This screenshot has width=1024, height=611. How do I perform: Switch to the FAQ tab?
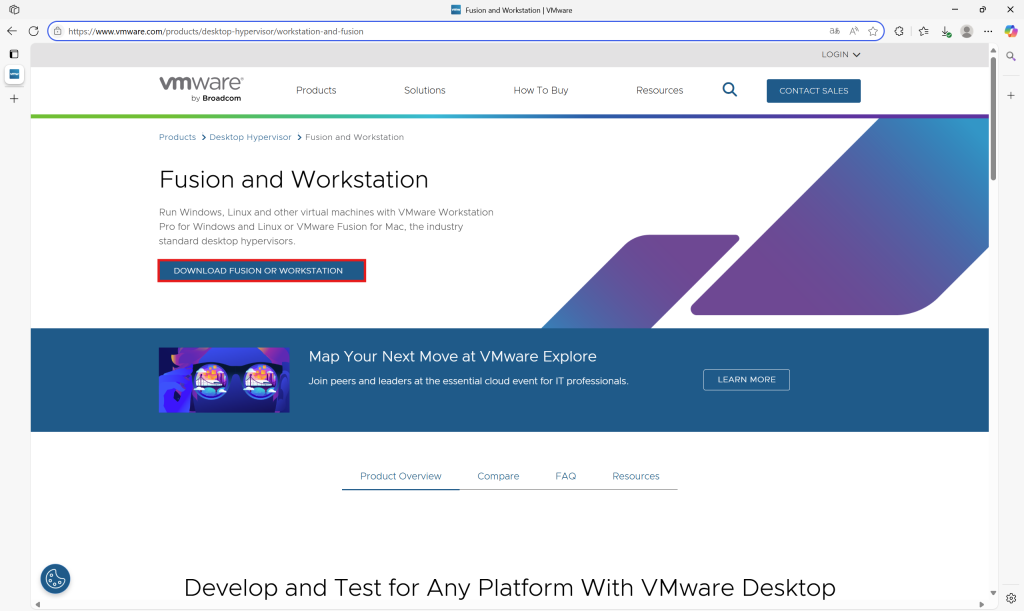566,477
